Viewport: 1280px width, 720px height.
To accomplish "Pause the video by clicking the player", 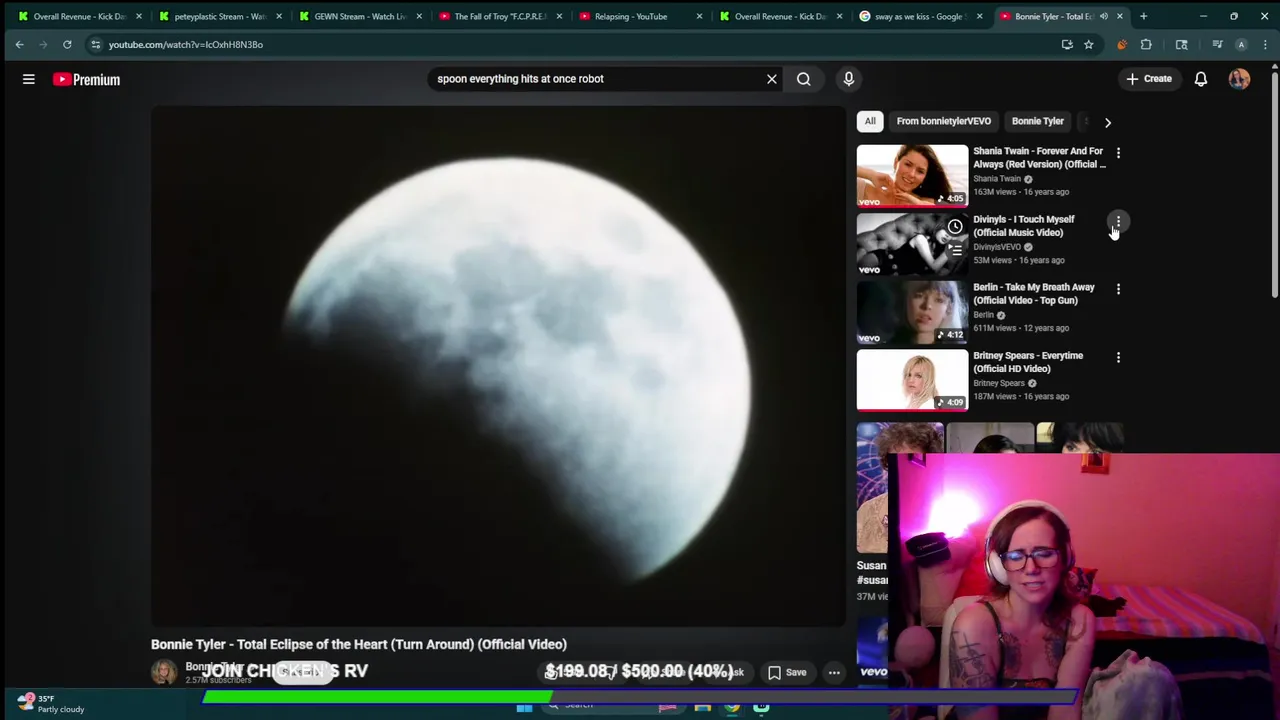I will pyautogui.click(x=498, y=366).
